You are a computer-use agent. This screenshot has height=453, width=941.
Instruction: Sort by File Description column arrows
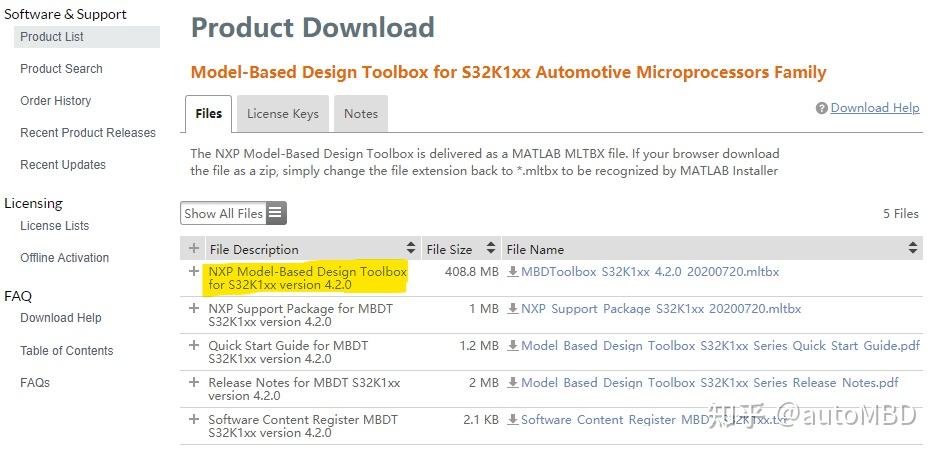pyautogui.click(x=410, y=248)
